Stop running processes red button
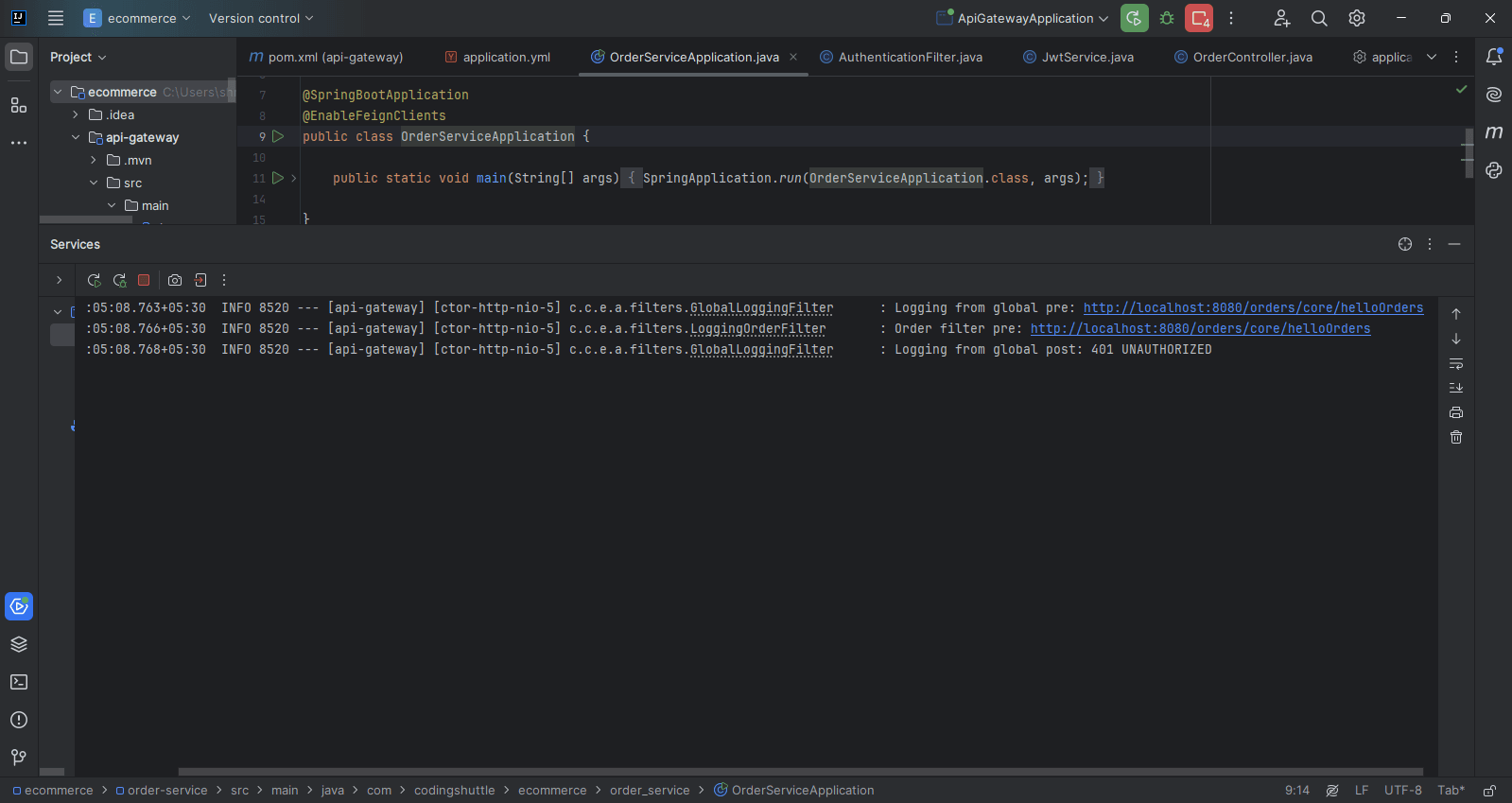Viewport: 1512px width, 803px height. click(x=1199, y=18)
